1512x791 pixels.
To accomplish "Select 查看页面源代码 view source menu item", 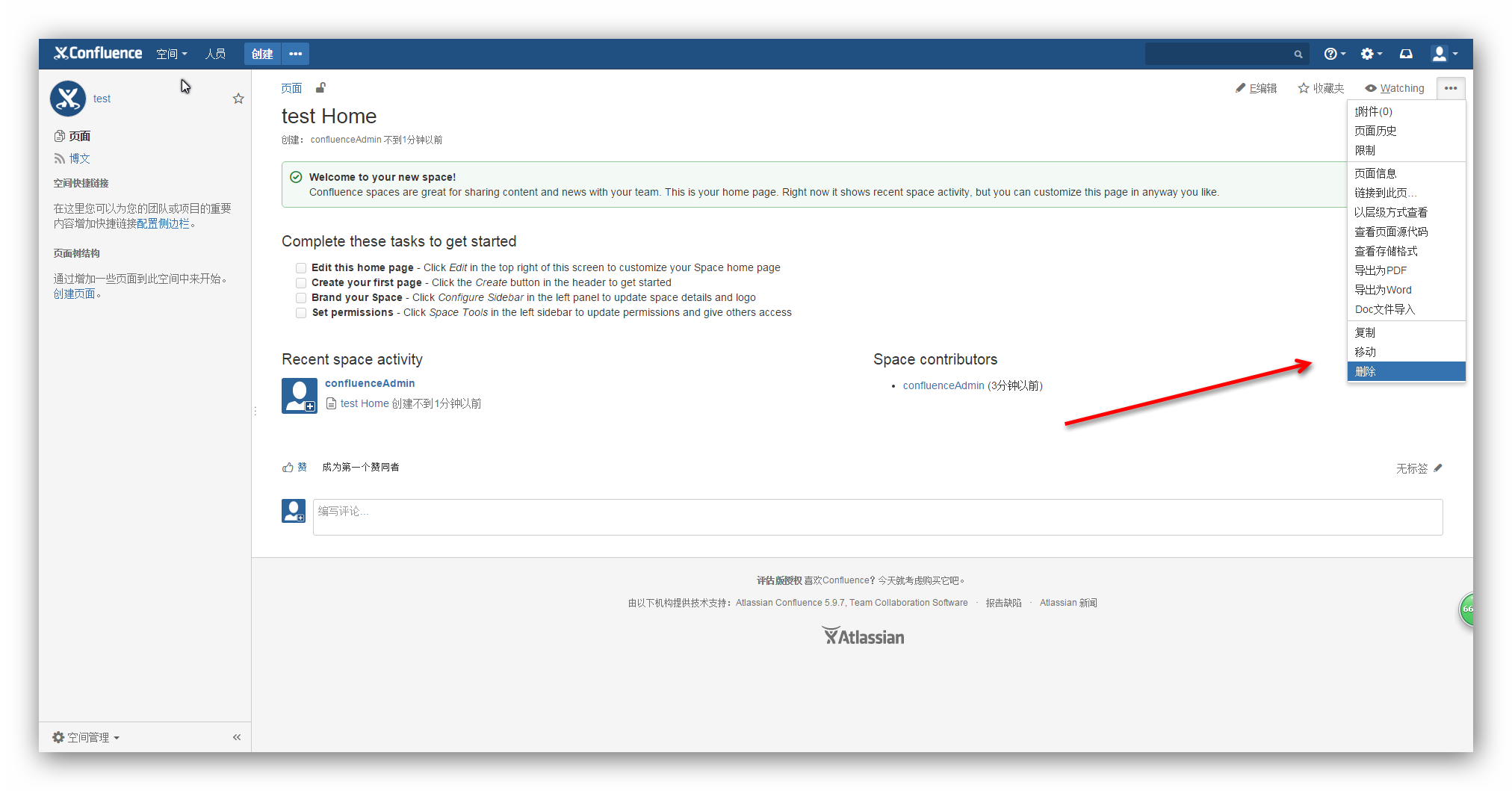I will click(x=1406, y=232).
